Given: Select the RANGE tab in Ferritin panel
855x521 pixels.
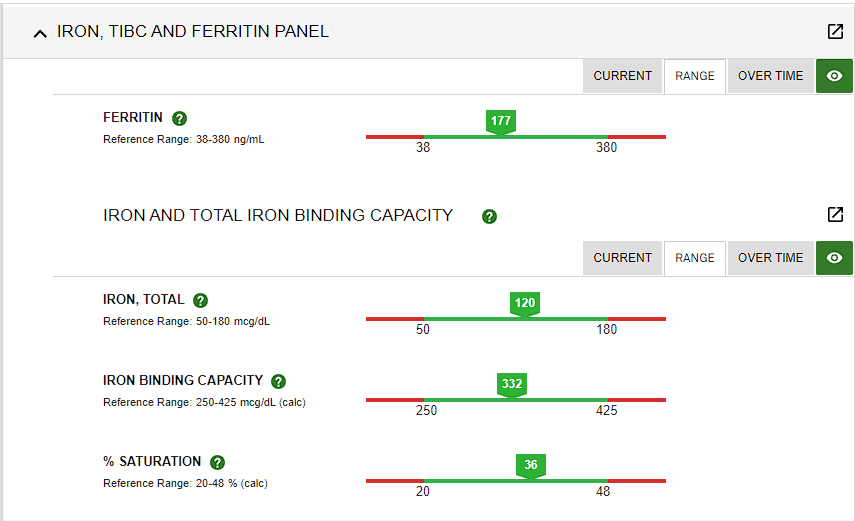Looking at the screenshot, I should [x=695, y=76].
